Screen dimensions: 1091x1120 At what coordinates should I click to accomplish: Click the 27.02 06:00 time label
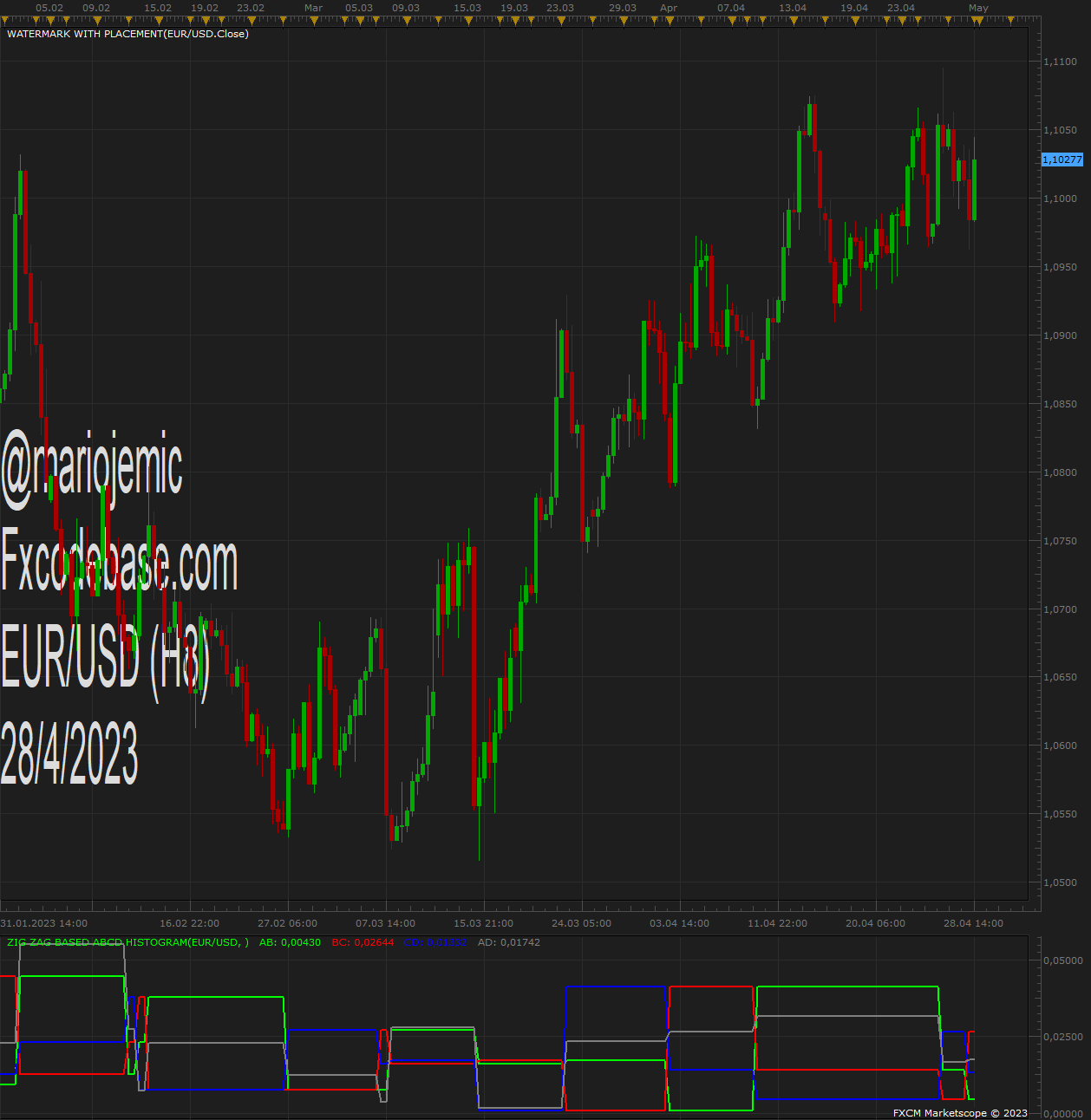[x=288, y=923]
